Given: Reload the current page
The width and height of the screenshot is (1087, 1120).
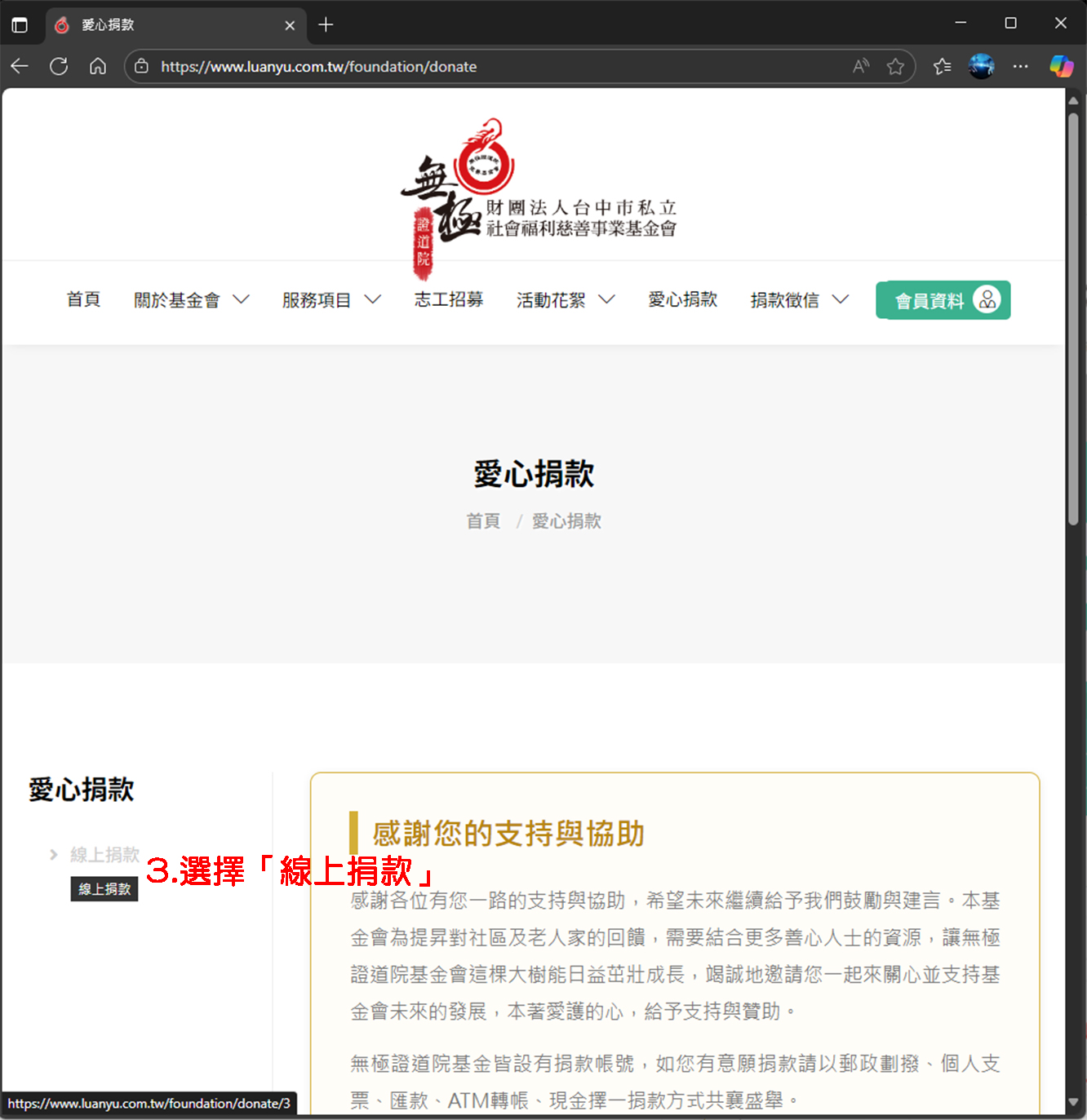Looking at the screenshot, I should pyautogui.click(x=59, y=66).
